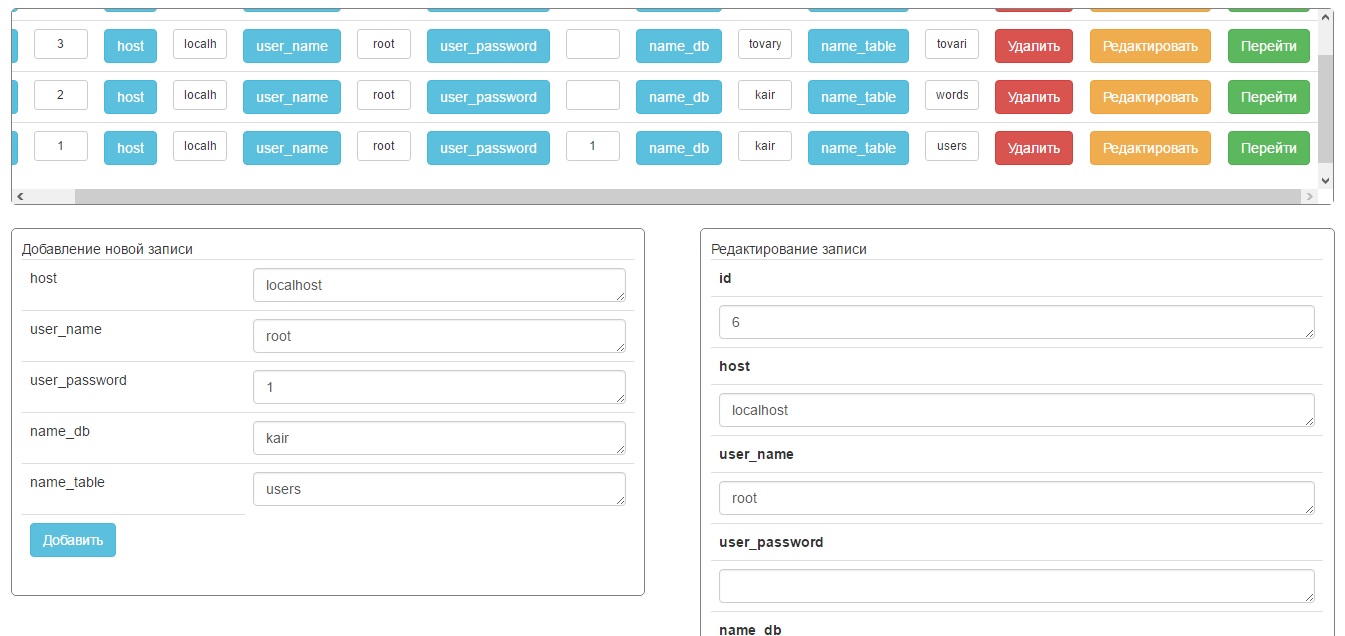Click the password field containing 1 in row 1
Image resolution: width=1345 pixels, height=636 pixels.
pyautogui.click(x=593, y=146)
